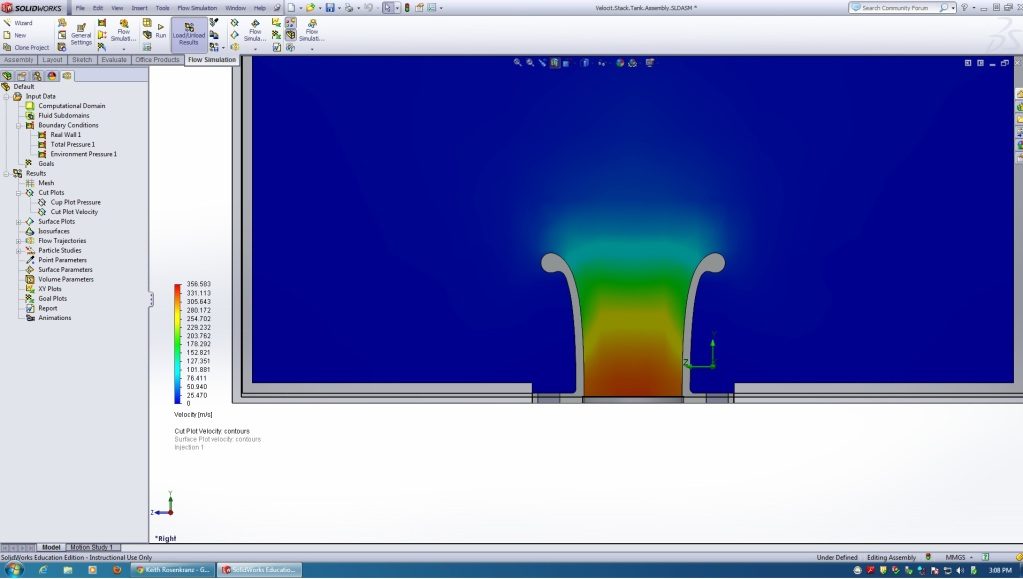This screenshot has width=1023, height=579.
Task: Open New document dropdown arrow
Action: 300,8
